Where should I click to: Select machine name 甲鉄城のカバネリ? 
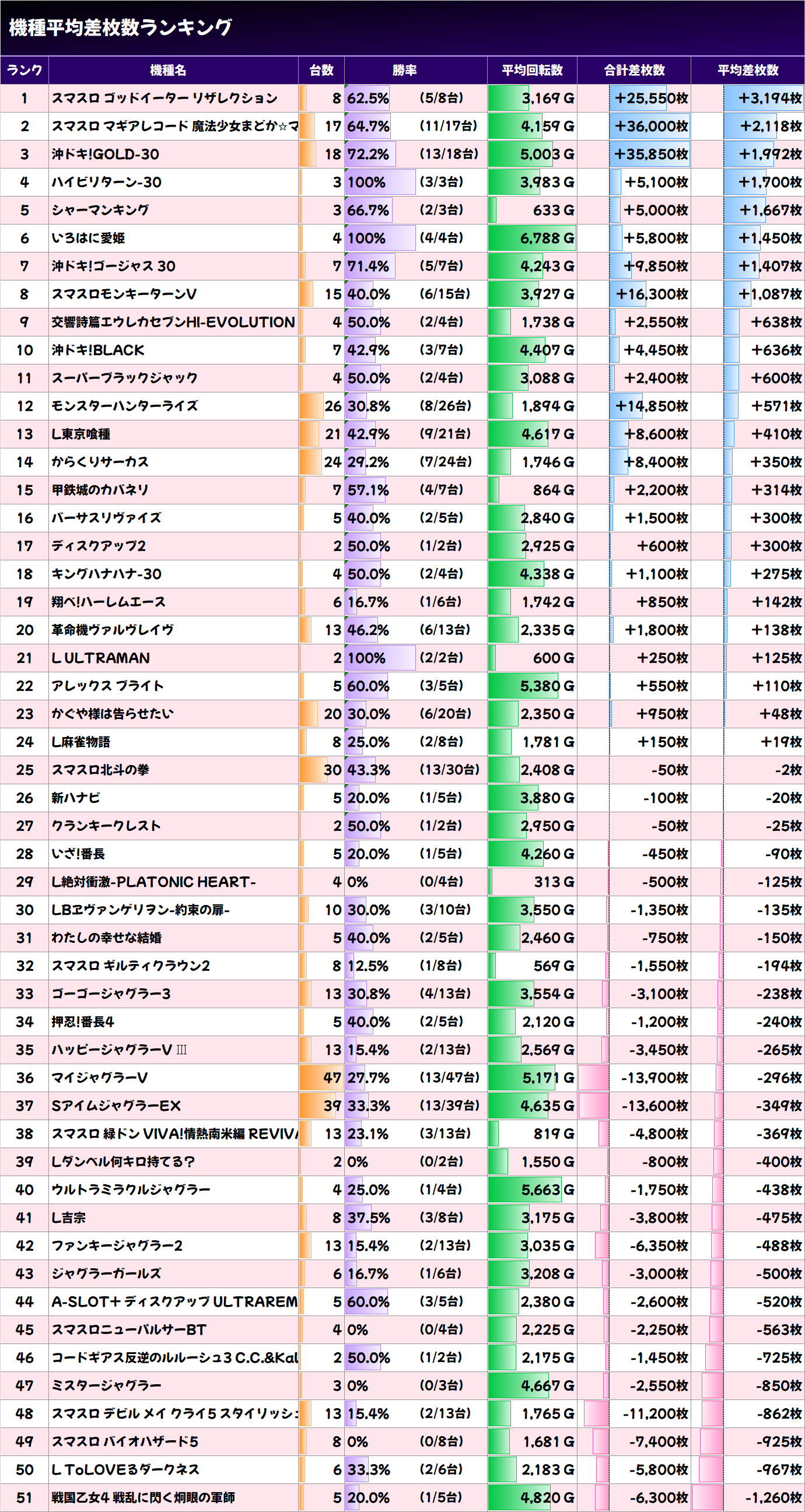click(100, 490)
